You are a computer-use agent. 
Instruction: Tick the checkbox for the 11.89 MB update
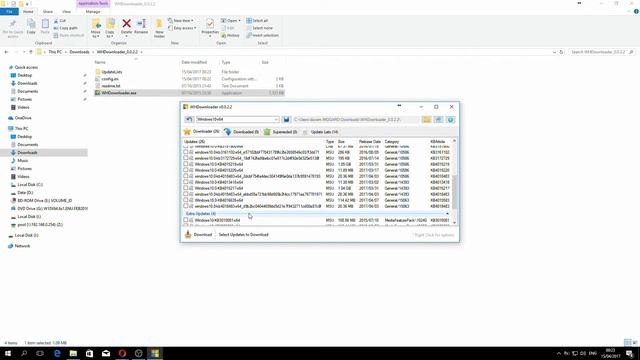tap(186, 170)
